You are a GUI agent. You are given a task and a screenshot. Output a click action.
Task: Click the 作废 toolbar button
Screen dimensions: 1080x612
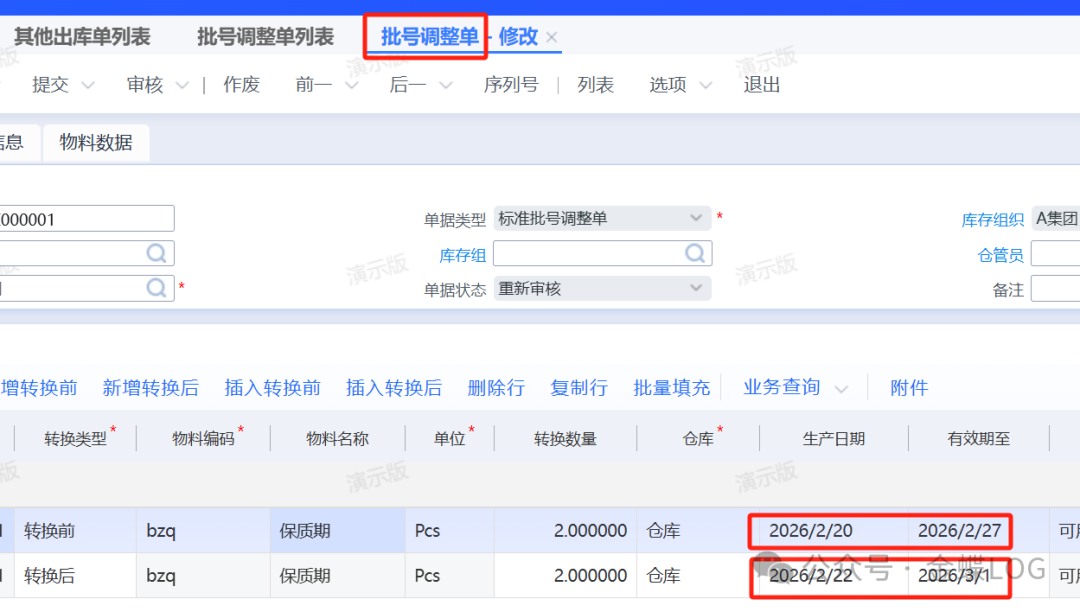tap(241, 85)
